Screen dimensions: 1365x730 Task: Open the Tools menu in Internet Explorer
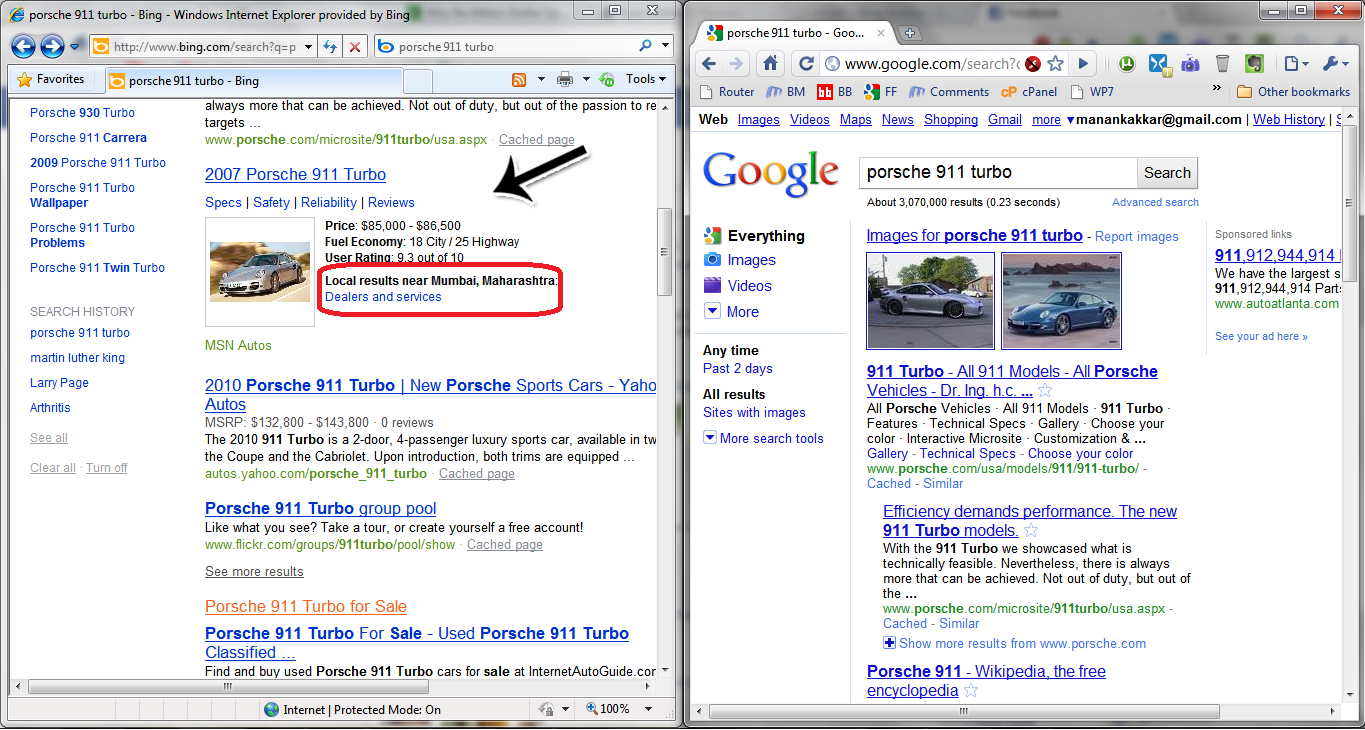click(646, 79)
